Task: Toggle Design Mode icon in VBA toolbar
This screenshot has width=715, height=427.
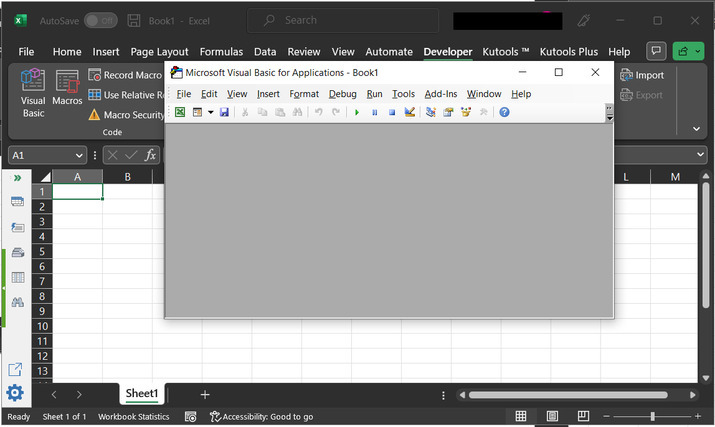Action: (x=409, y=112)
